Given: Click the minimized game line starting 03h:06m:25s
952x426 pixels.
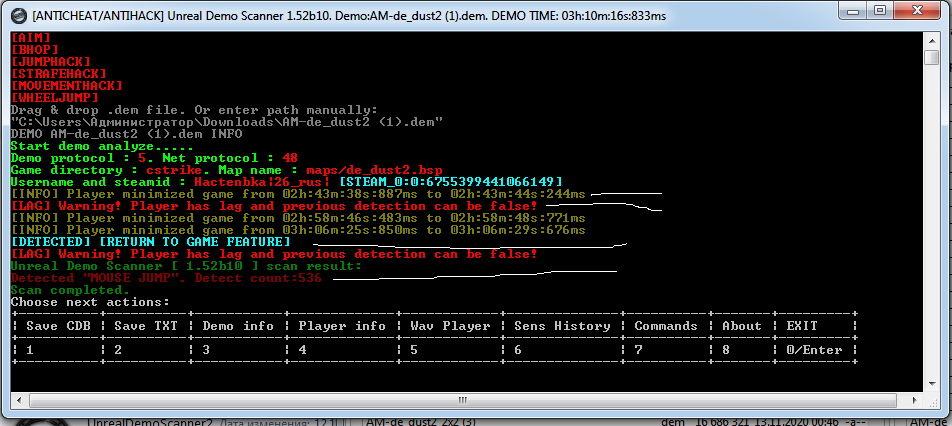Looking at the screenshot, I should pos(298,230).
